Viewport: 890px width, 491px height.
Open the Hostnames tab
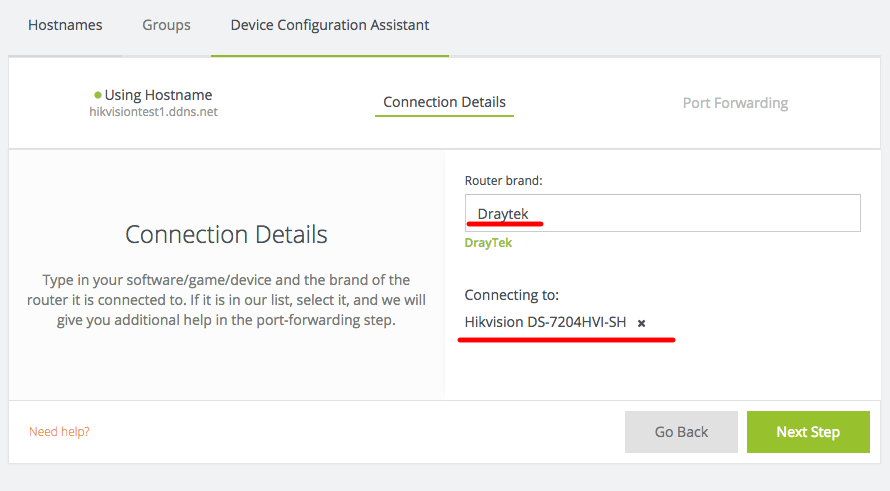pyautogui.click(x=65, y=25)
